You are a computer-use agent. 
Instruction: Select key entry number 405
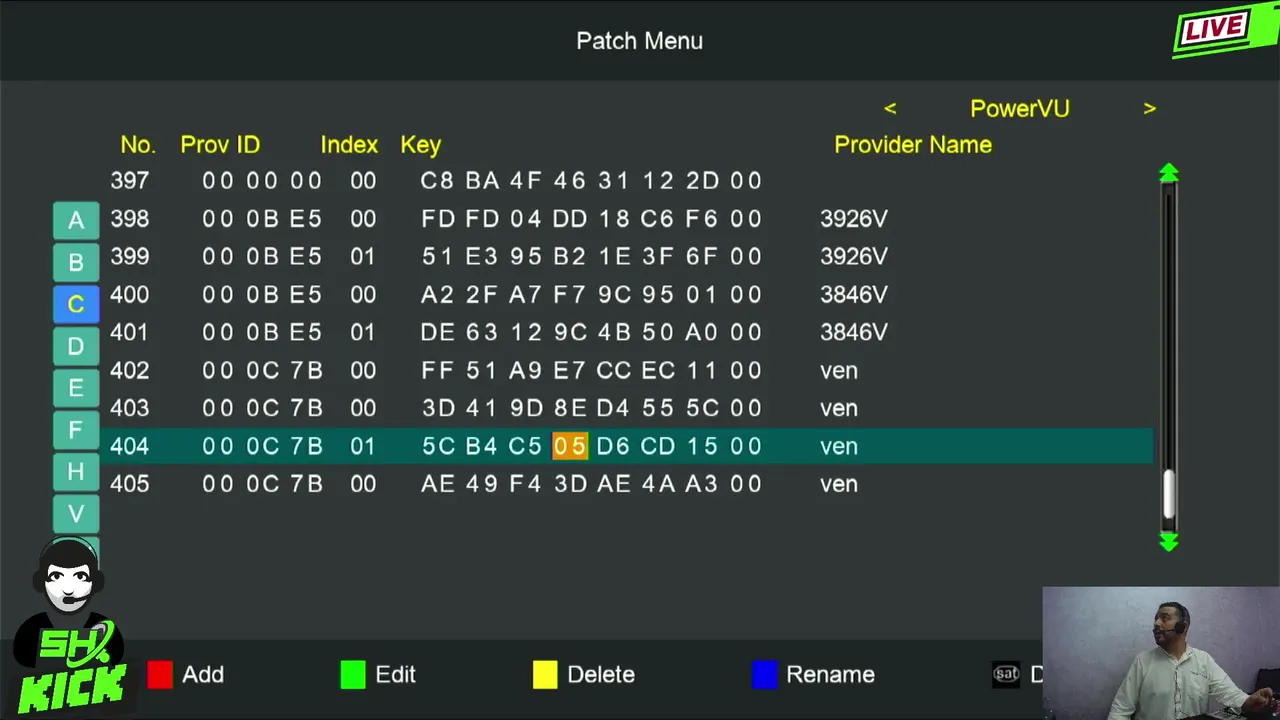pos(130,484)
